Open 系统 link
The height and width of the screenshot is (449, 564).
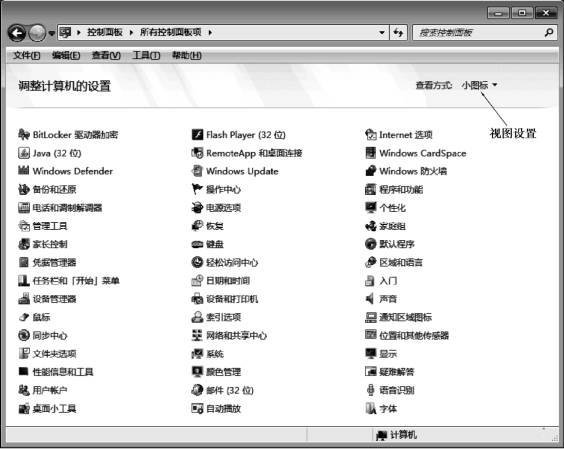pyautogui.click(x=215, y=354)
